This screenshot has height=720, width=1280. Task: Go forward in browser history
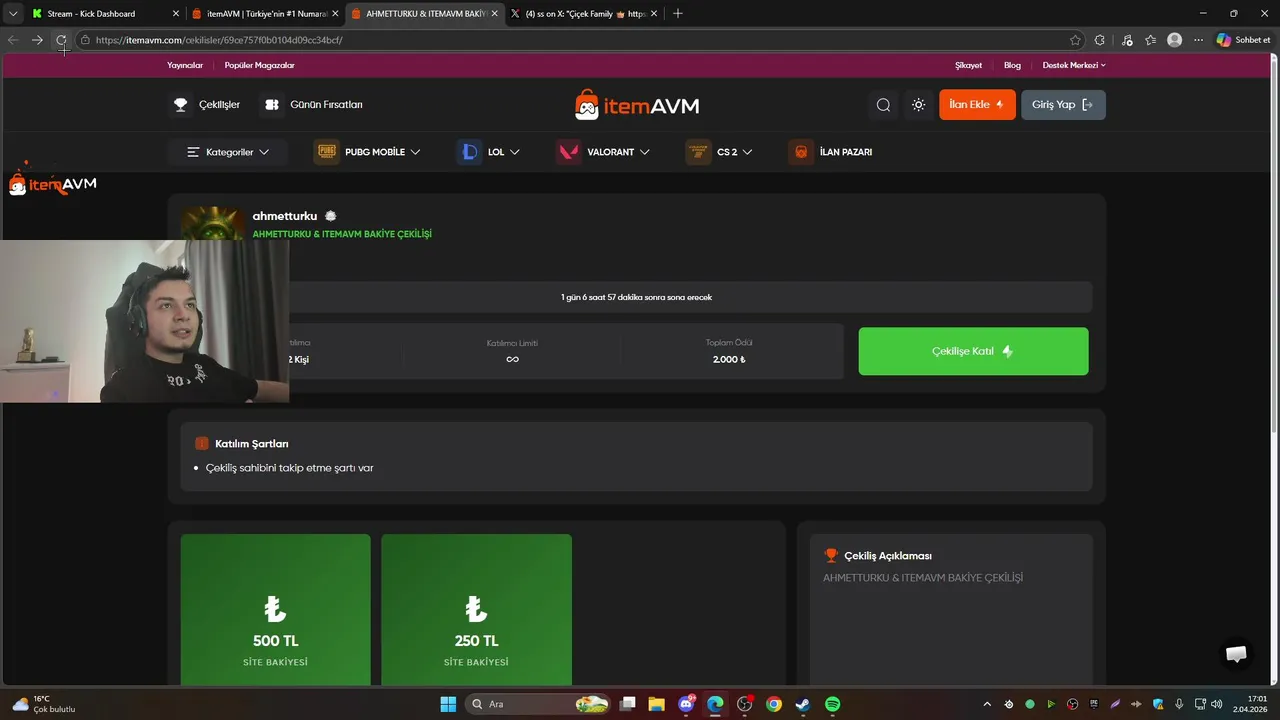pyautogui.click(x=37, y=40)
